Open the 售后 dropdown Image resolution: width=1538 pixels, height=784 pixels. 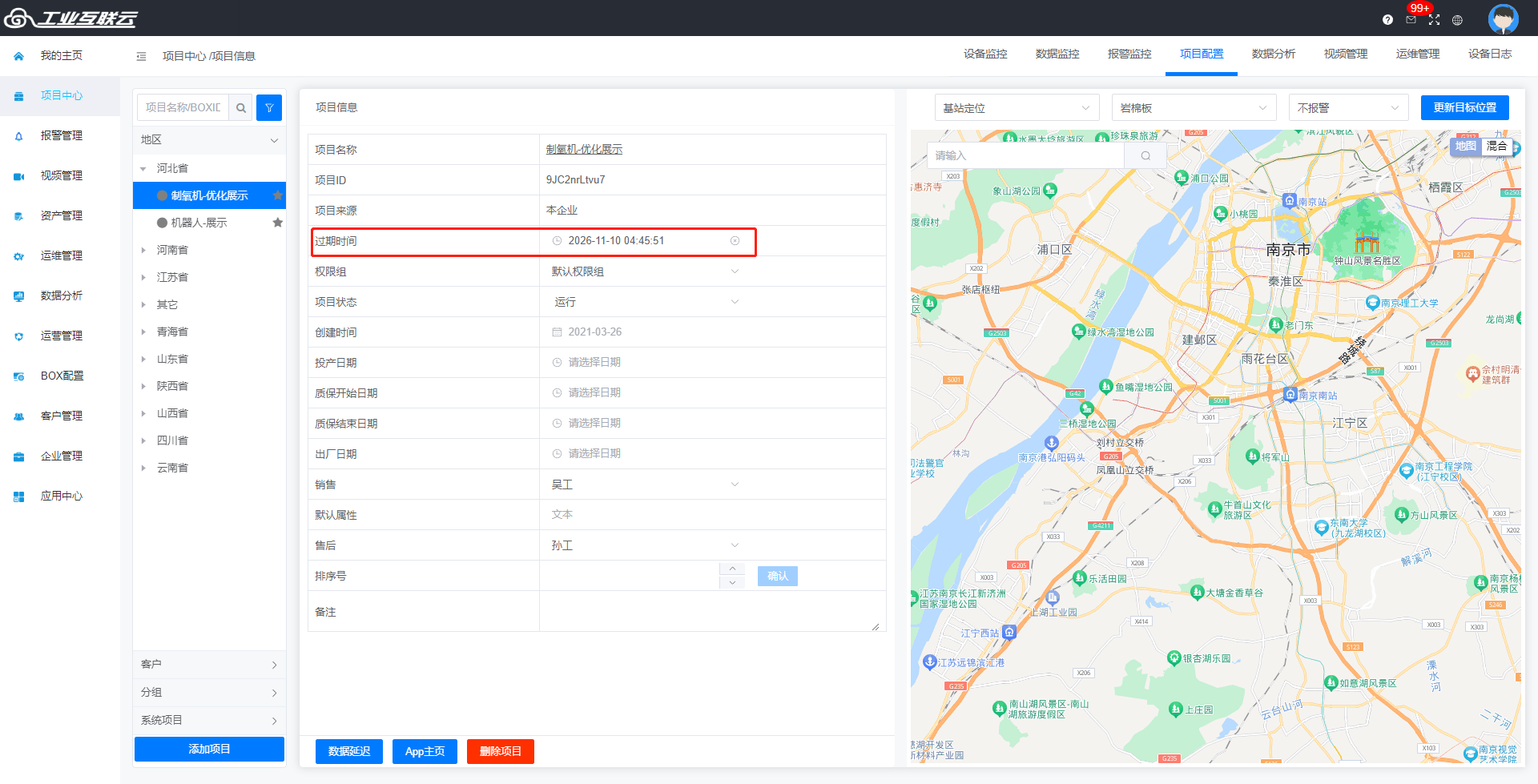pyautogui.click(x=645, y=545)
